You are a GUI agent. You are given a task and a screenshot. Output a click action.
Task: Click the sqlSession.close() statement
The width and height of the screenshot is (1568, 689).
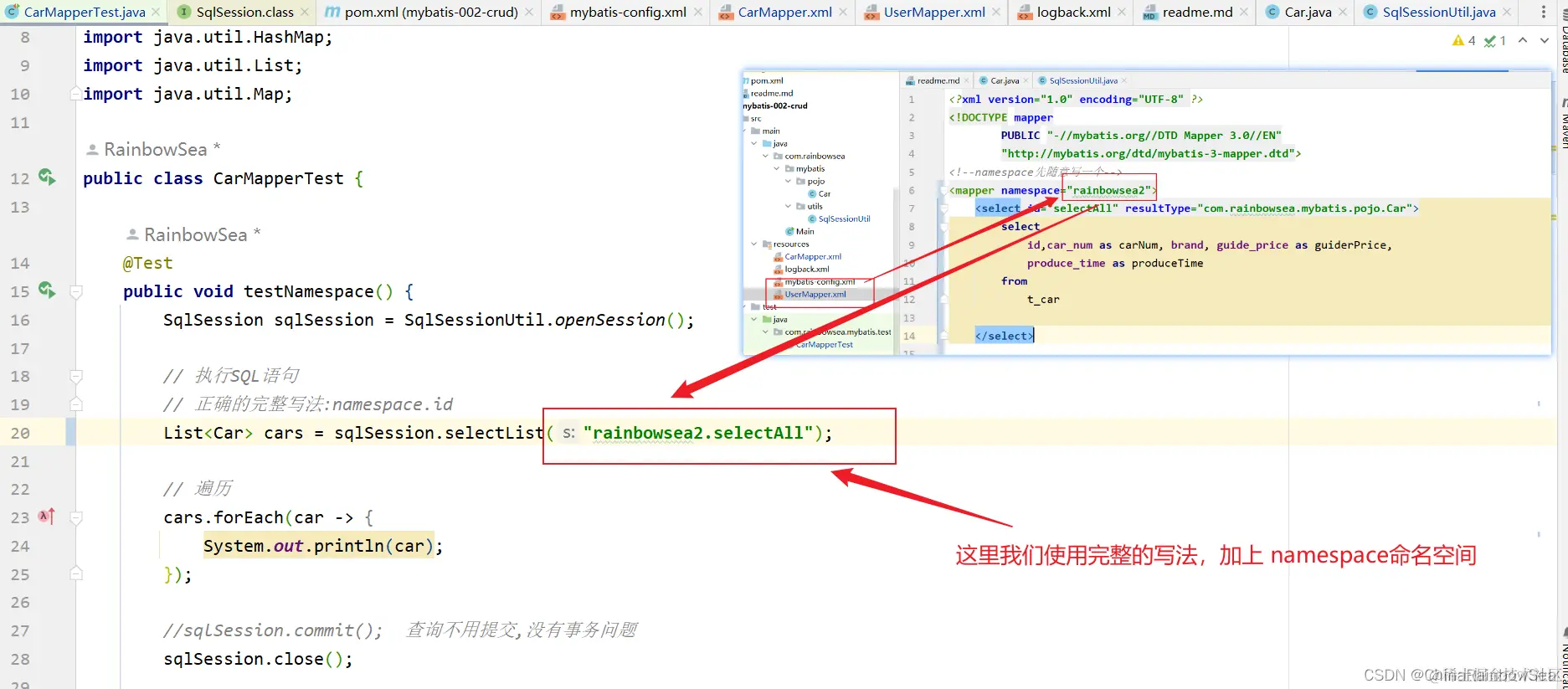point(258,659)
